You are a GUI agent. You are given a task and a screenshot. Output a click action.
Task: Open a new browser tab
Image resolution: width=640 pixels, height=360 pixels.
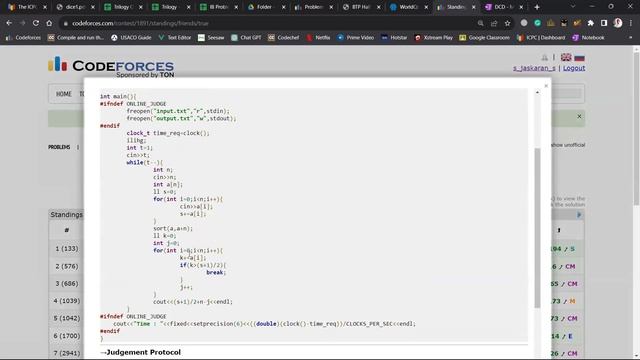pos(537,7)
